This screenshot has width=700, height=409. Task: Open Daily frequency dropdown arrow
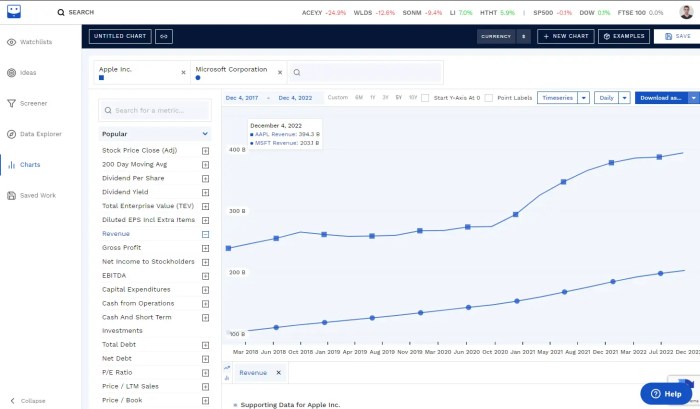pos(624,98)
